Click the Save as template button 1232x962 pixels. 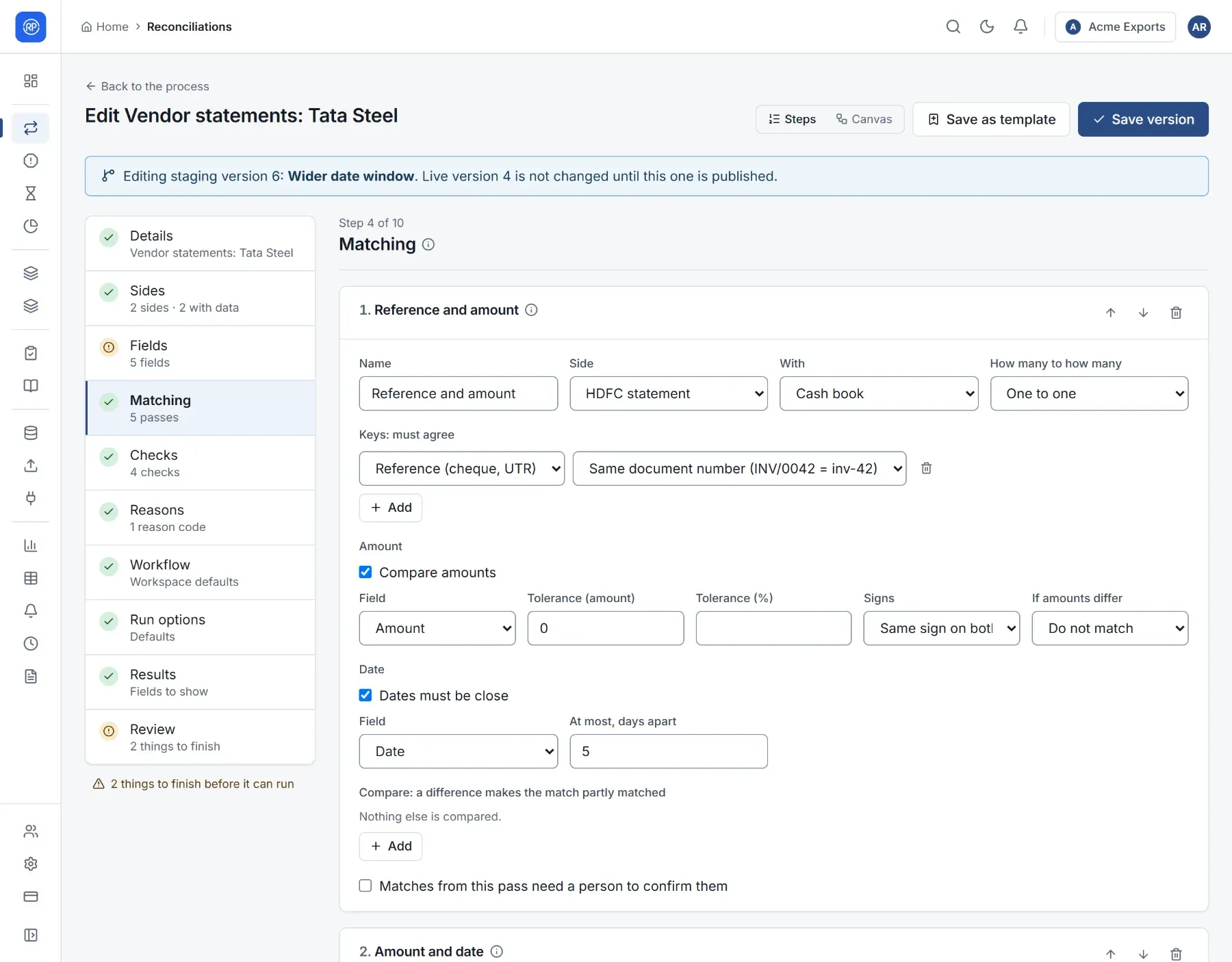(991, 119)
